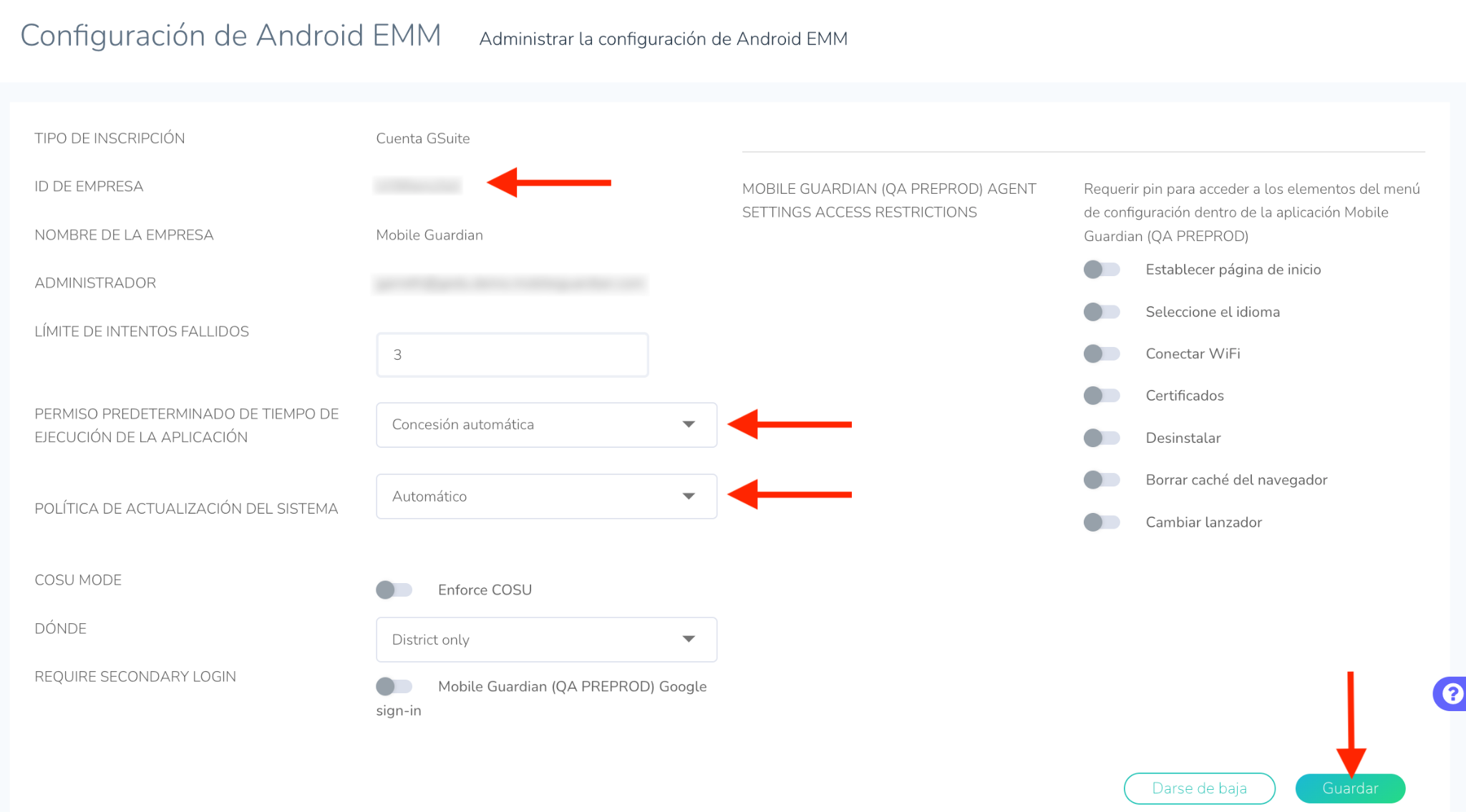Toggle the Certificados switch
This screenshot has width=1466, height=812.
pos(1102,396)
